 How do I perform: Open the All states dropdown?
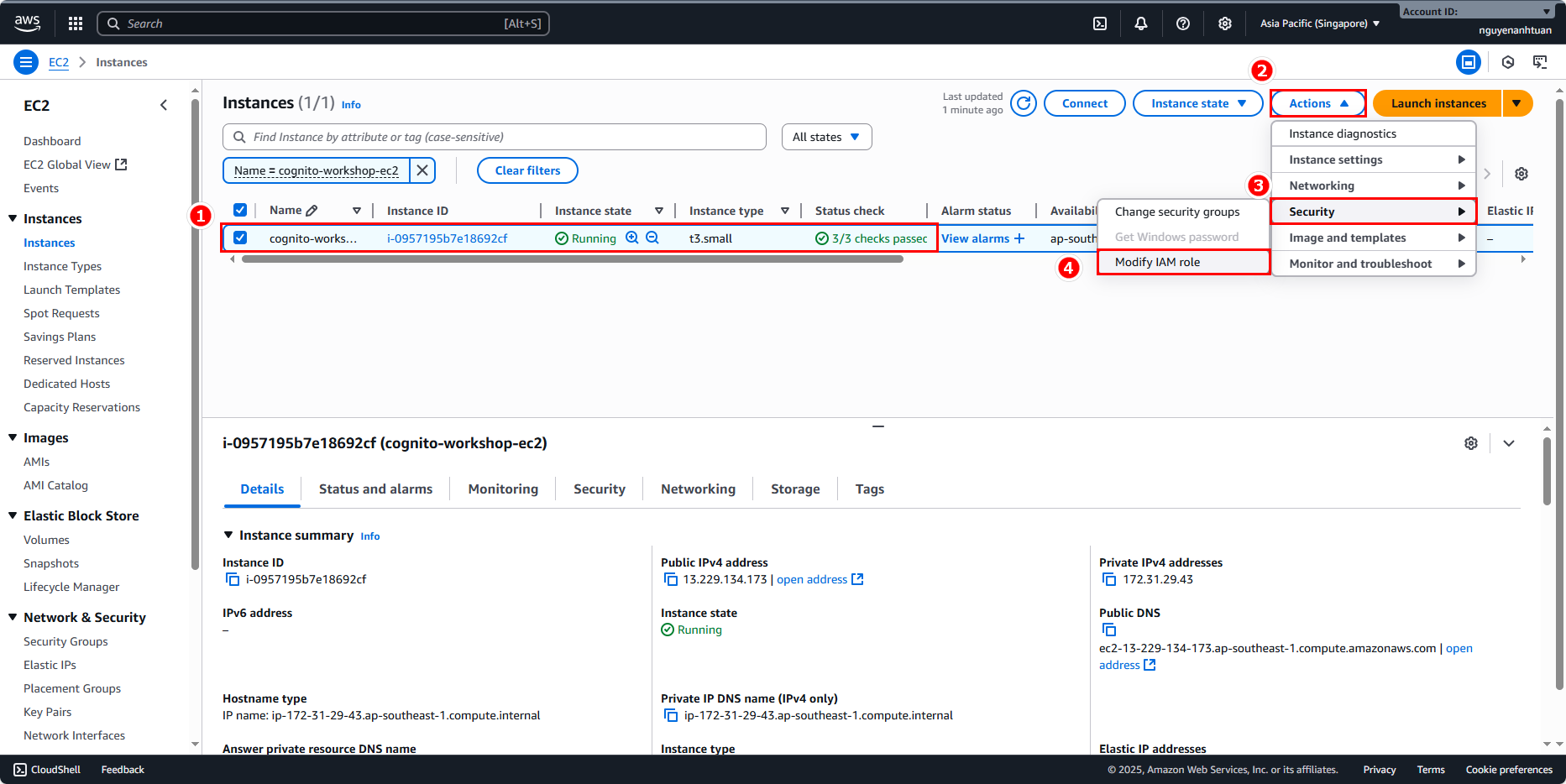pos(826,137)
